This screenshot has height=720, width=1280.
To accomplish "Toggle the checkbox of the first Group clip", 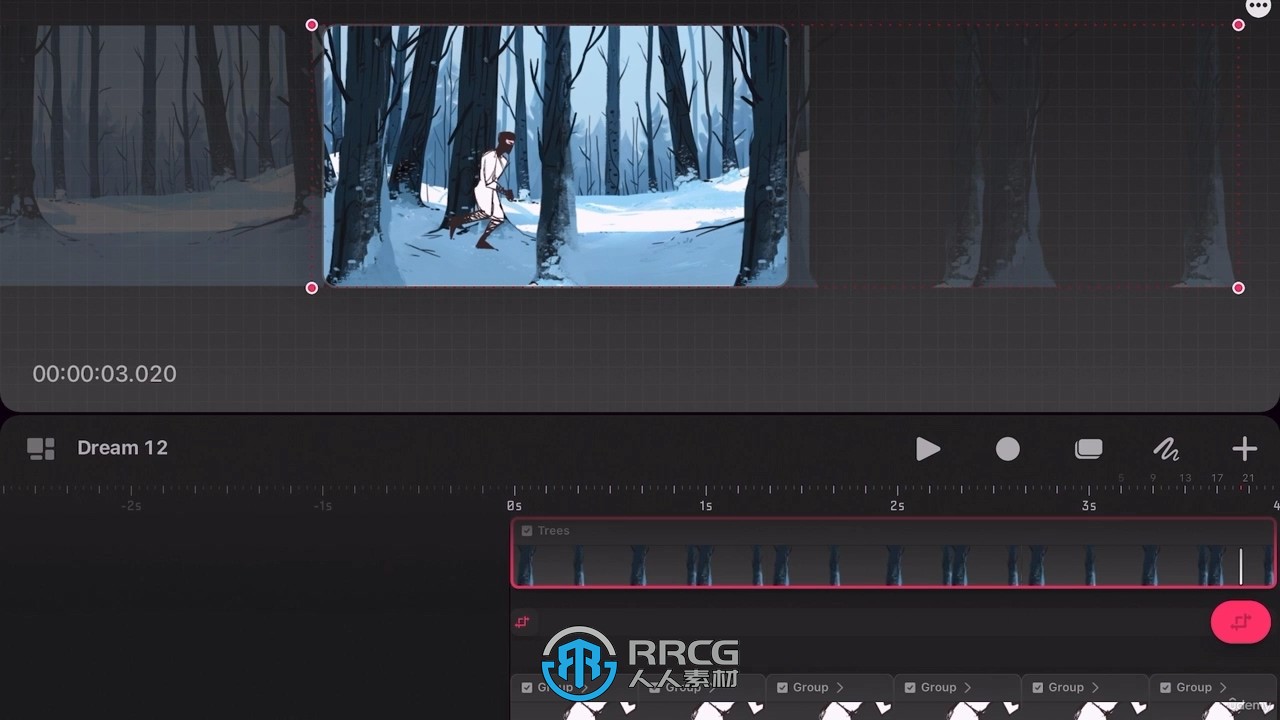I will [x=527, y=688].
